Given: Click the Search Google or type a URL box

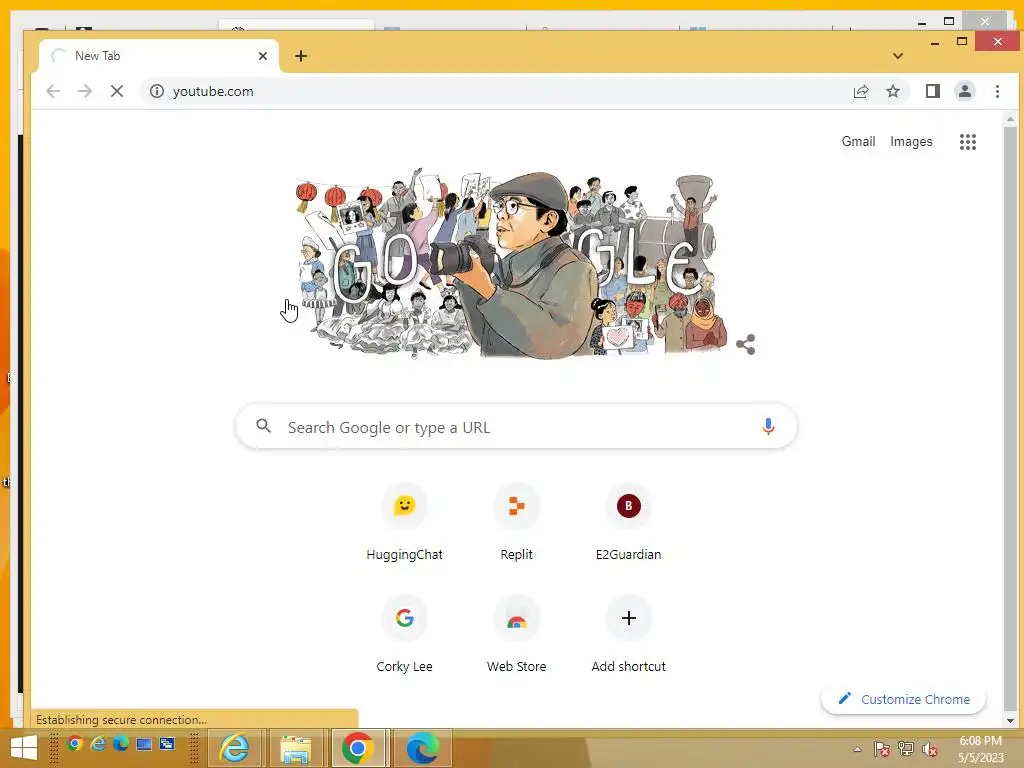Looking at the screenshot, I should pyautogui.click(x=516, y=427).
